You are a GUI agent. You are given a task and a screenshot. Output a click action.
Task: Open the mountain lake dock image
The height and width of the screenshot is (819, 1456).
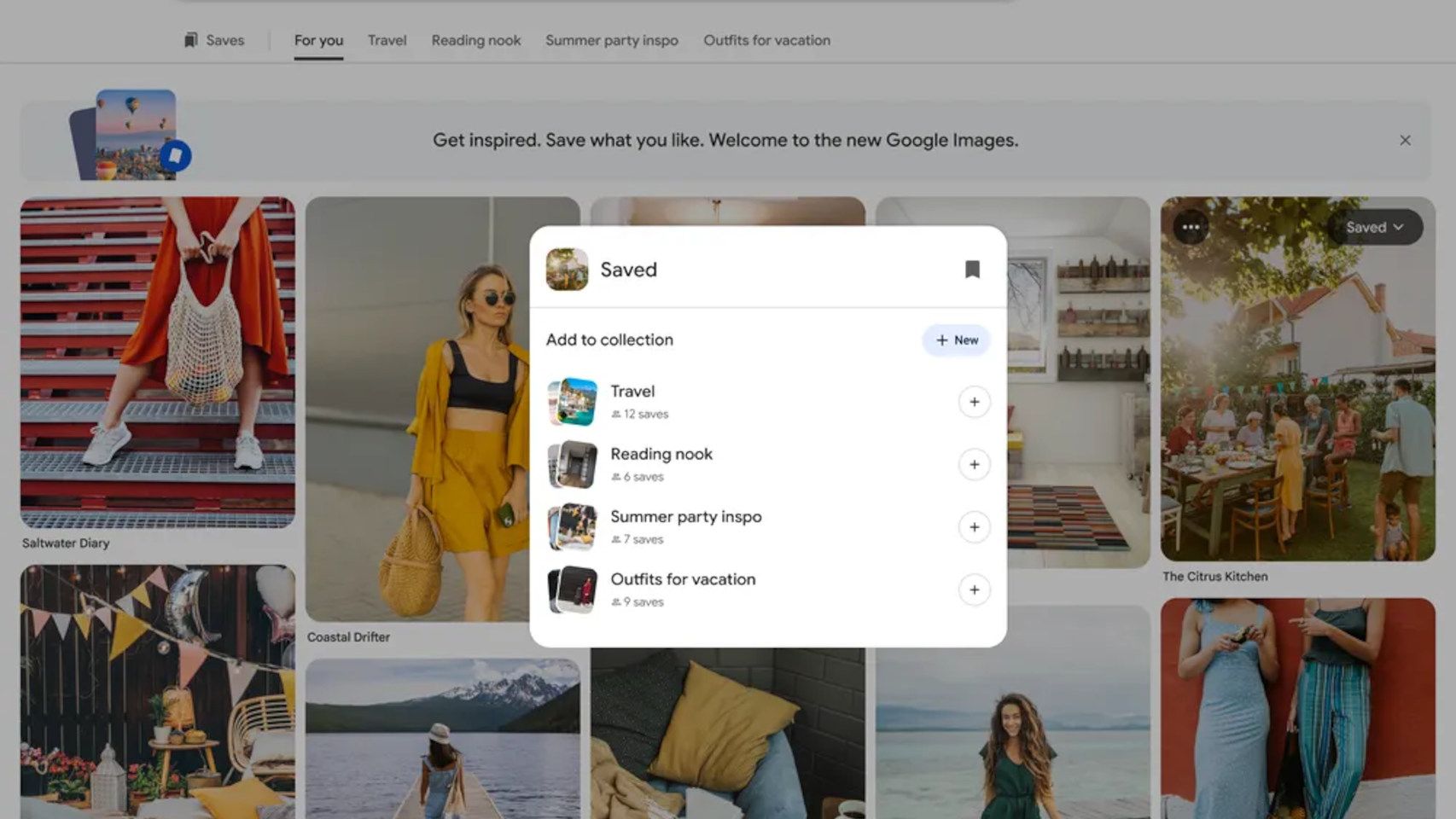tap(443, 739)
